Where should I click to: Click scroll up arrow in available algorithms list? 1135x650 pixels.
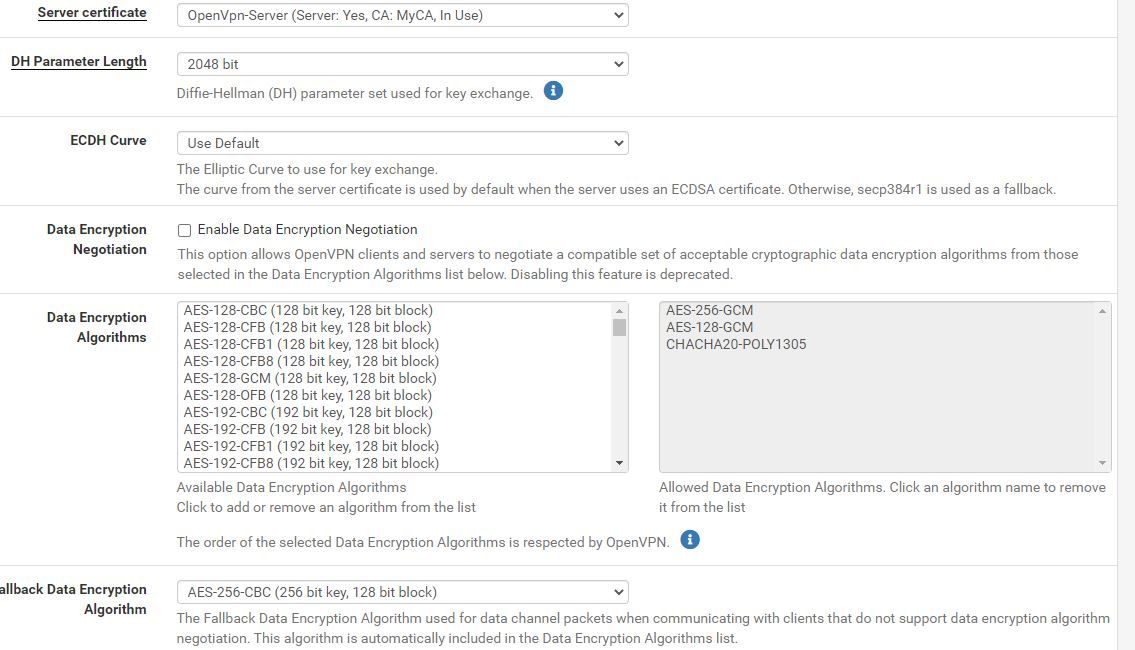(620, 311)
